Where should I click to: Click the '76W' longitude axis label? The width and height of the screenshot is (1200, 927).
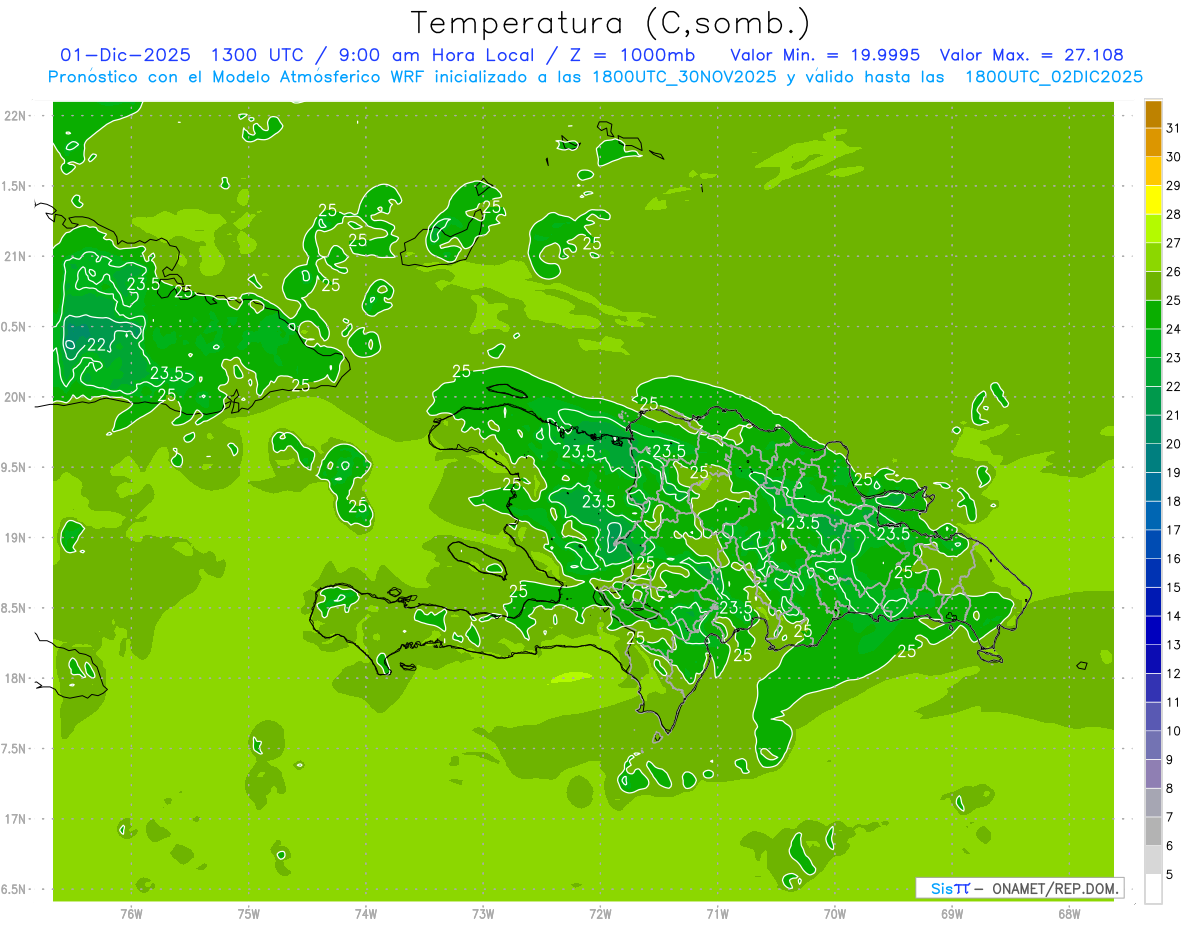131,913
